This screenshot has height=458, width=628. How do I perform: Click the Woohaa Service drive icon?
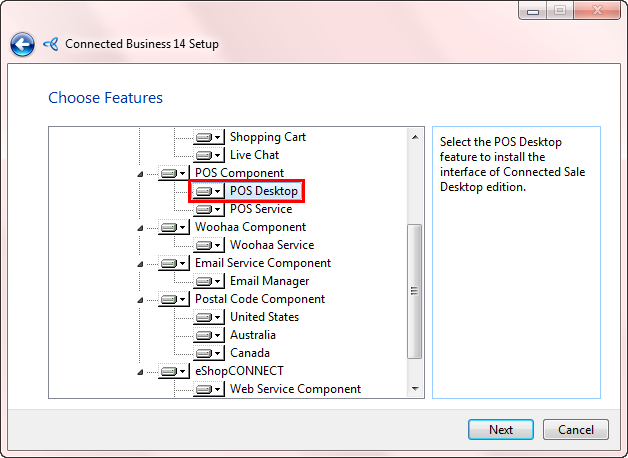pyautogui.click(x=204, y=245)
